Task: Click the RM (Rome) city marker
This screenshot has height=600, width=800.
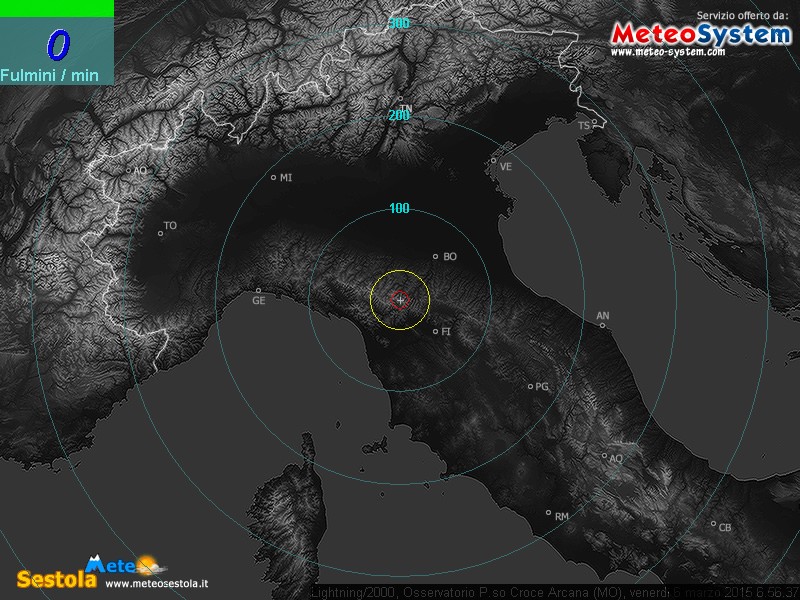Action: tap(548, 513)
